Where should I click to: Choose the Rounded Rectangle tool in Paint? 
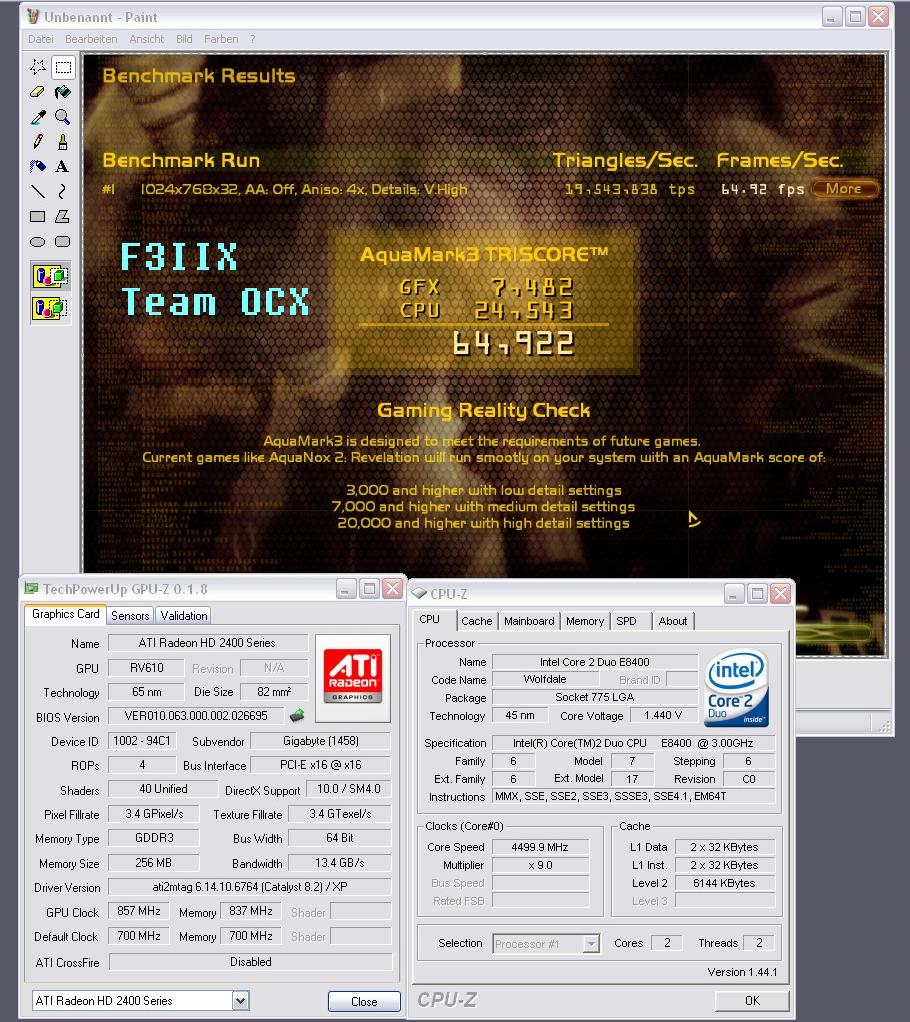coord(63,242)
